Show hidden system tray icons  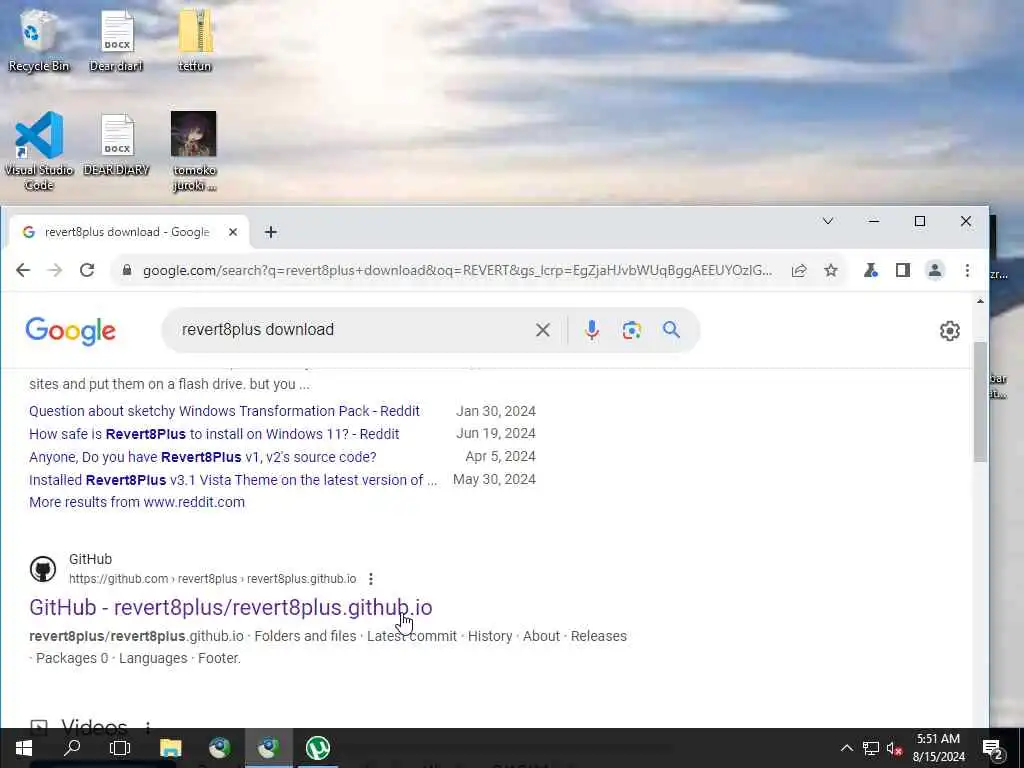(x=846, y=748)
